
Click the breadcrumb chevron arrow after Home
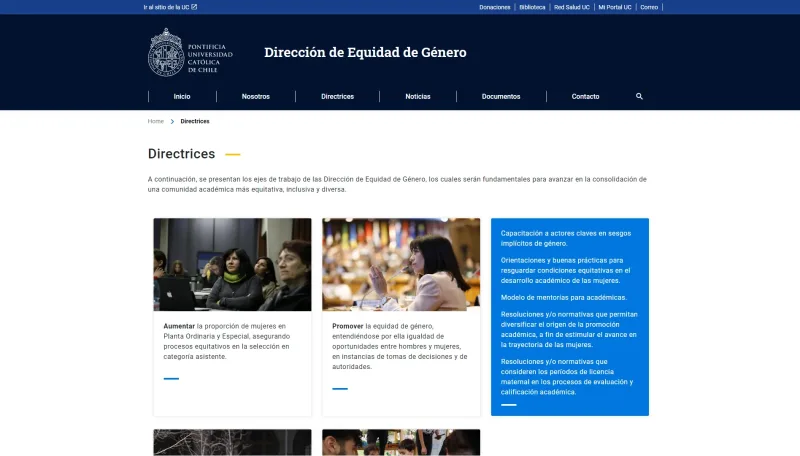point(172,121)
